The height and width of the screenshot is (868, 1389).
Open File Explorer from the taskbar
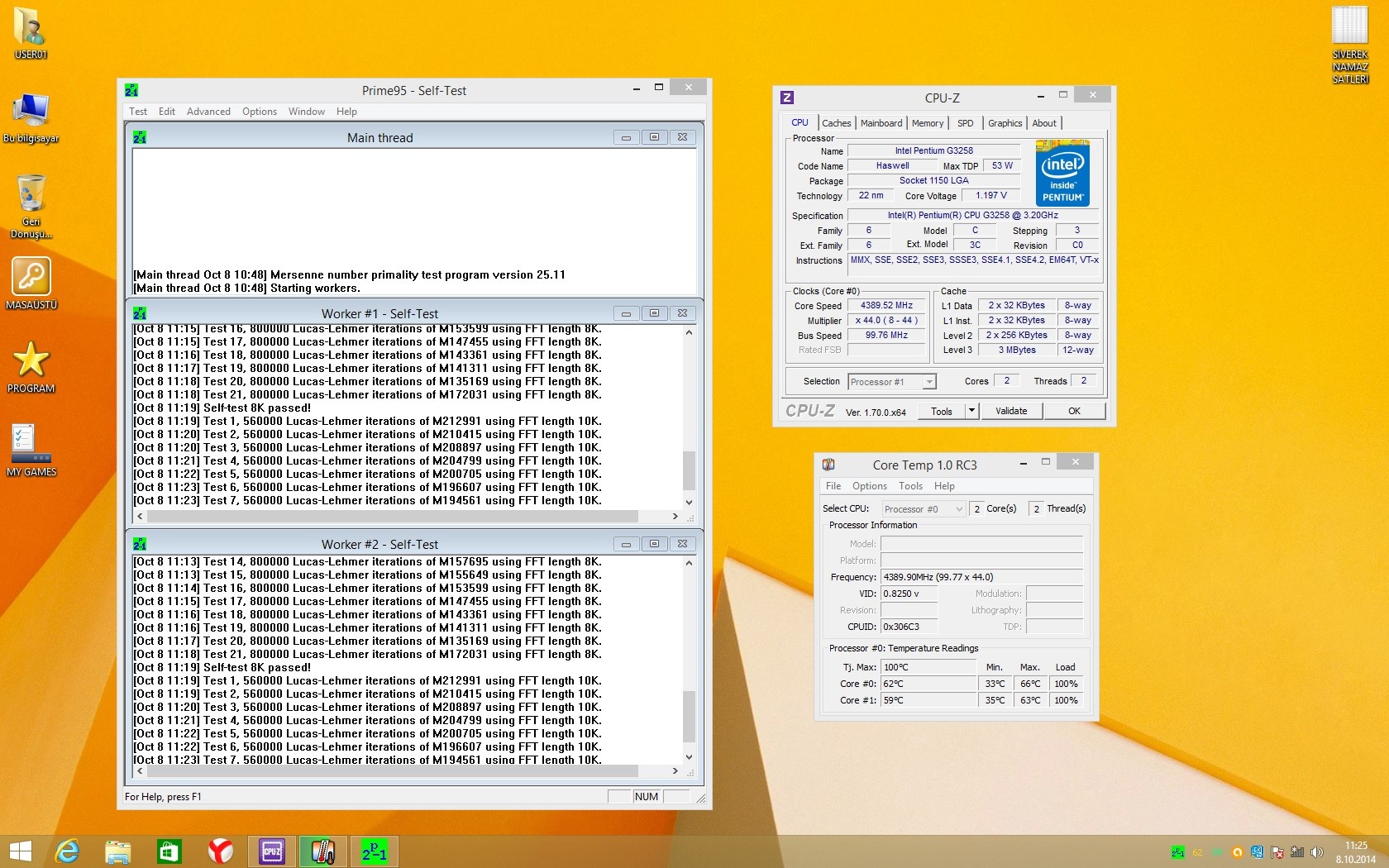pos(118,851)
